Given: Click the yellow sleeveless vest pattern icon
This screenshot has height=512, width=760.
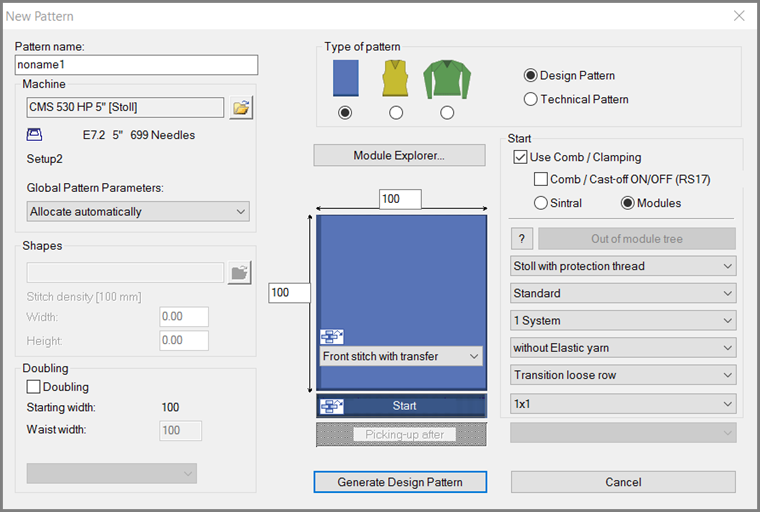Looking at the screenshot, I should (x=396, y=78).
